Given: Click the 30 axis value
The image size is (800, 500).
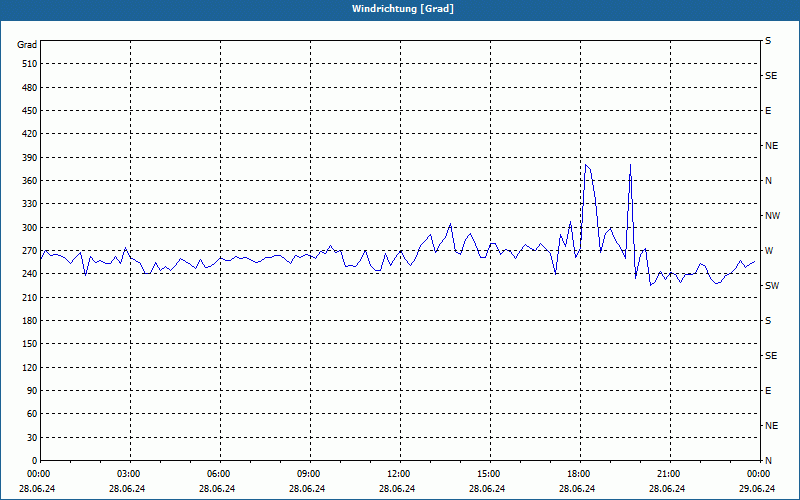Looking at the screenshot, I should pyautogui.click(x=32, y=438).
